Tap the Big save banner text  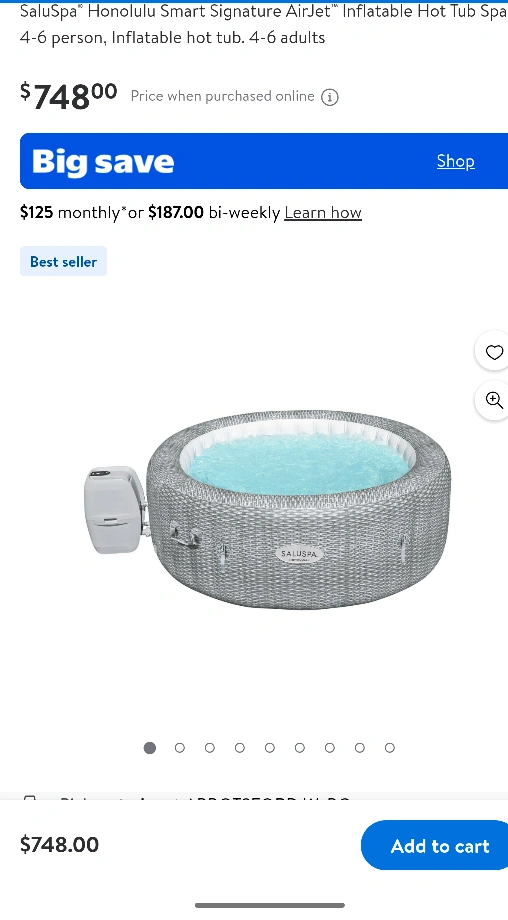(x=103, y=161)
